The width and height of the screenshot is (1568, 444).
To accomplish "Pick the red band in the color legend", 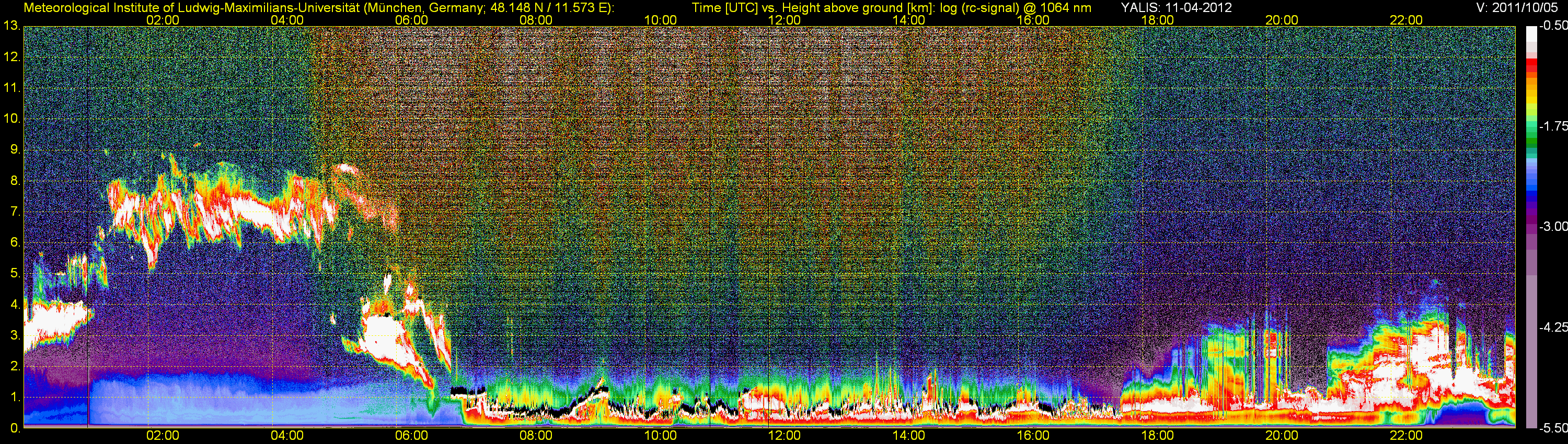I will [x=1531, y=66].
